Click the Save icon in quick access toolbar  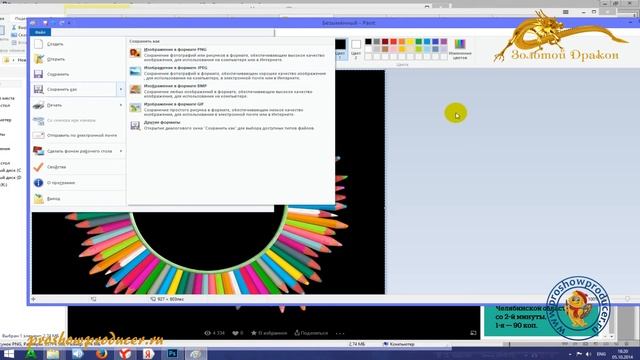pyautogui.click(x=44, y=23)
